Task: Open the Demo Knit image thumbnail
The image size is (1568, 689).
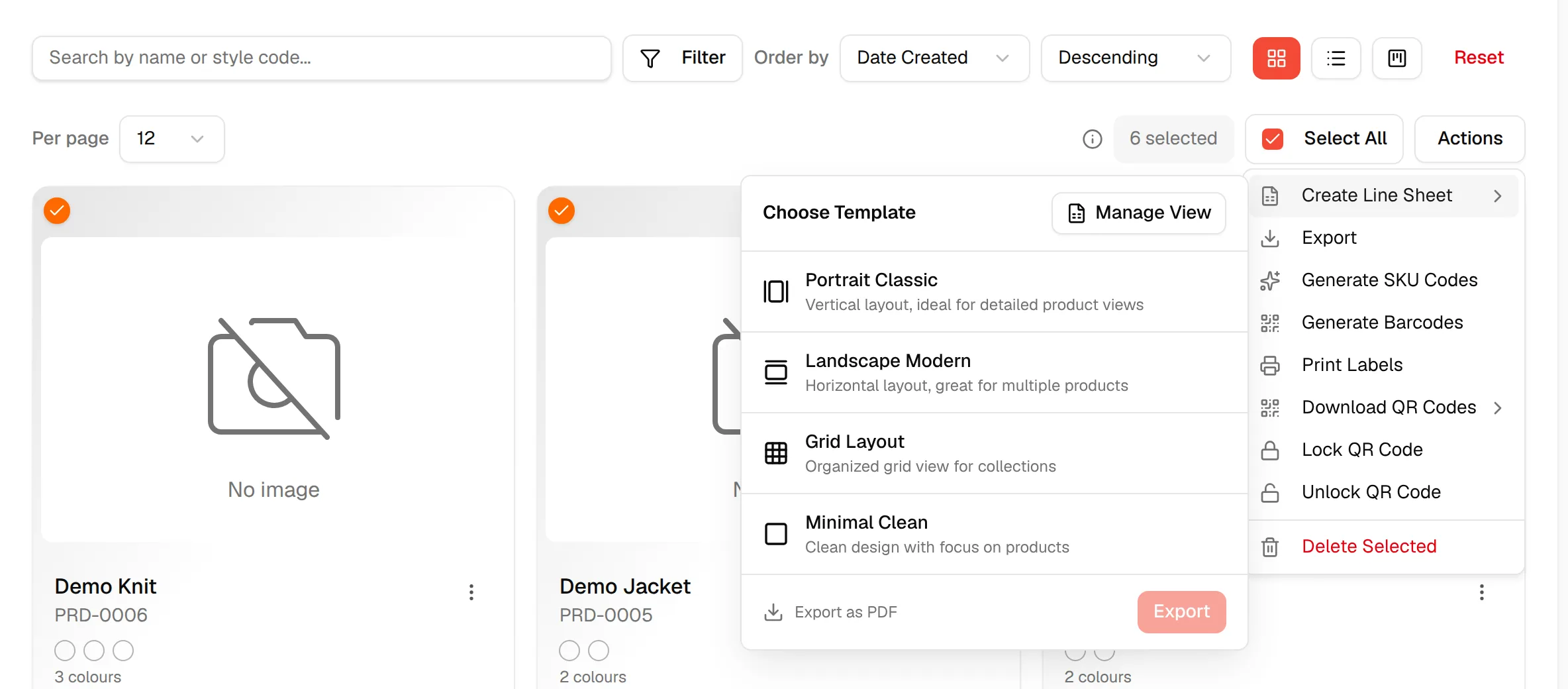Action: [x=273, y=390]
